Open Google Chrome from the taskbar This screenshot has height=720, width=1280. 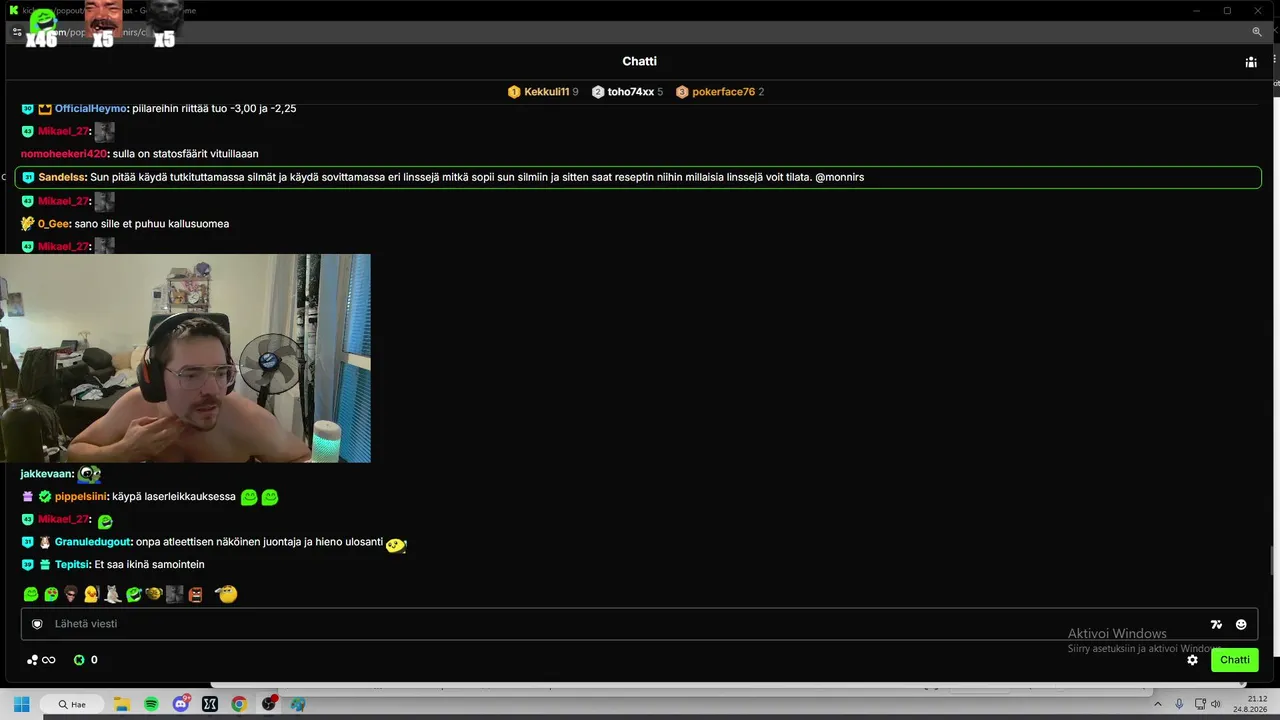click(x=239, y=704)
